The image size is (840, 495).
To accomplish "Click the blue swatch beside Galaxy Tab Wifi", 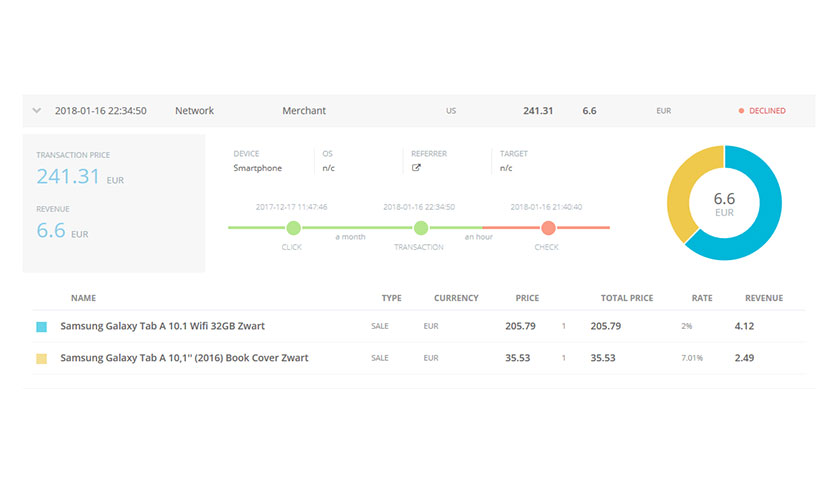I will 41,327.
